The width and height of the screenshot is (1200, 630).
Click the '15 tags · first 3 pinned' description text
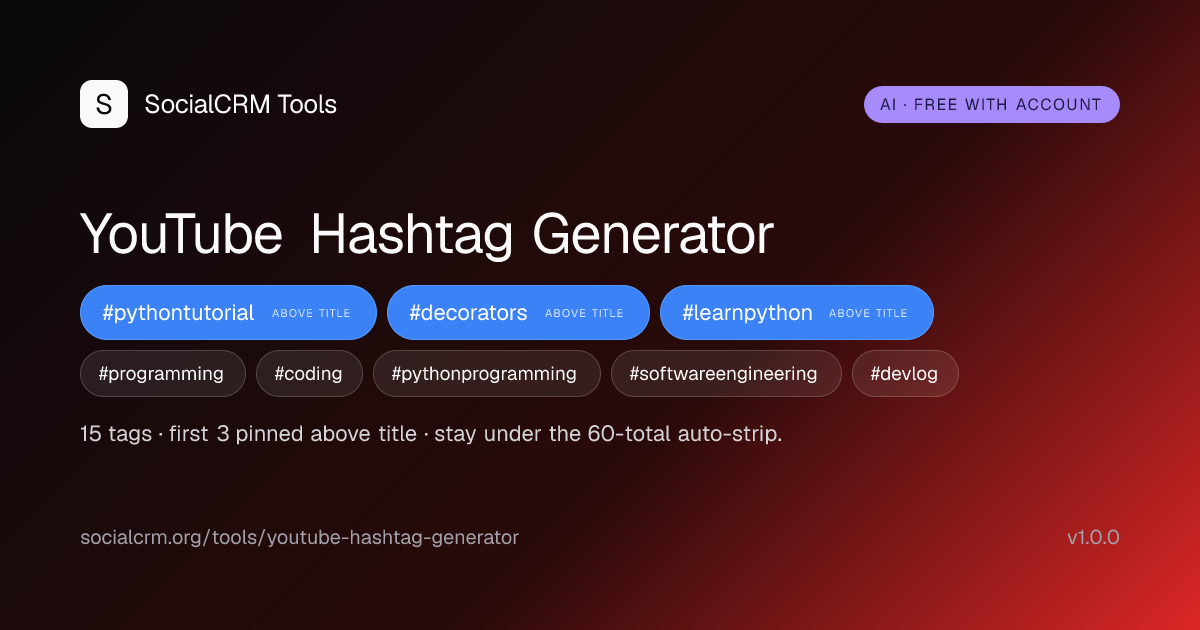(431, 434)
